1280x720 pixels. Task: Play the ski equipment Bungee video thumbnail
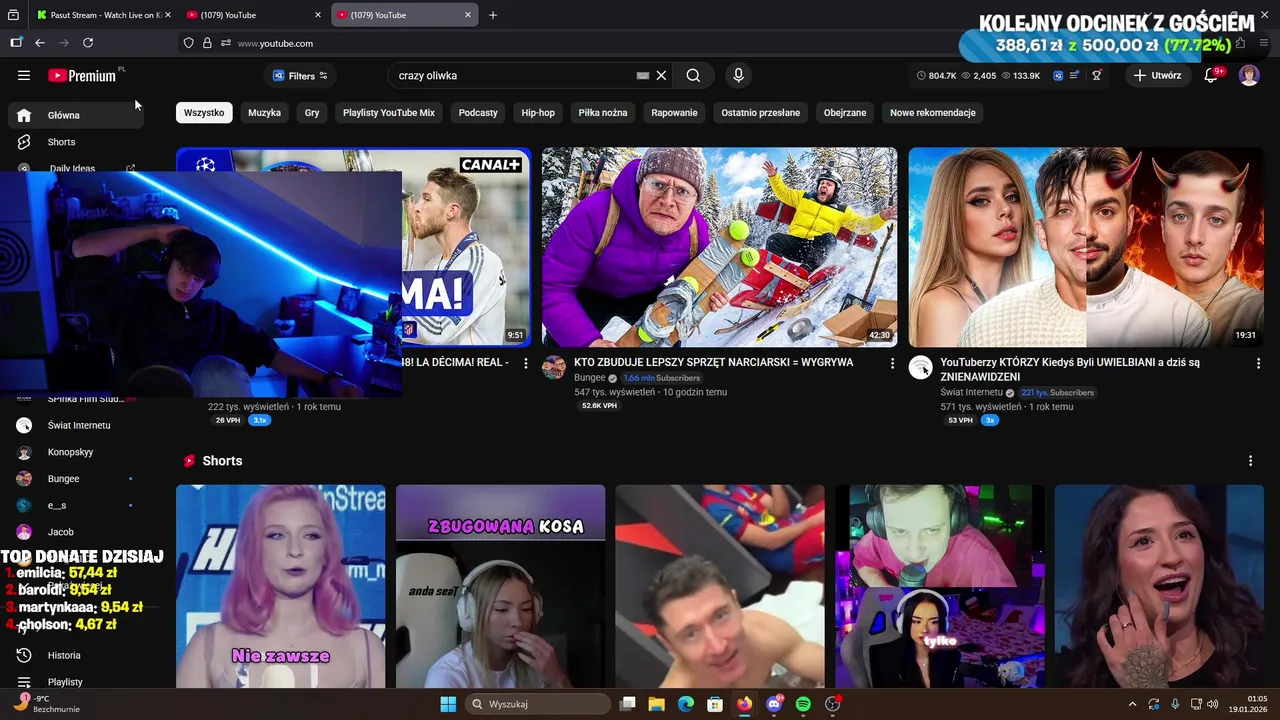(x=719, y=247)
